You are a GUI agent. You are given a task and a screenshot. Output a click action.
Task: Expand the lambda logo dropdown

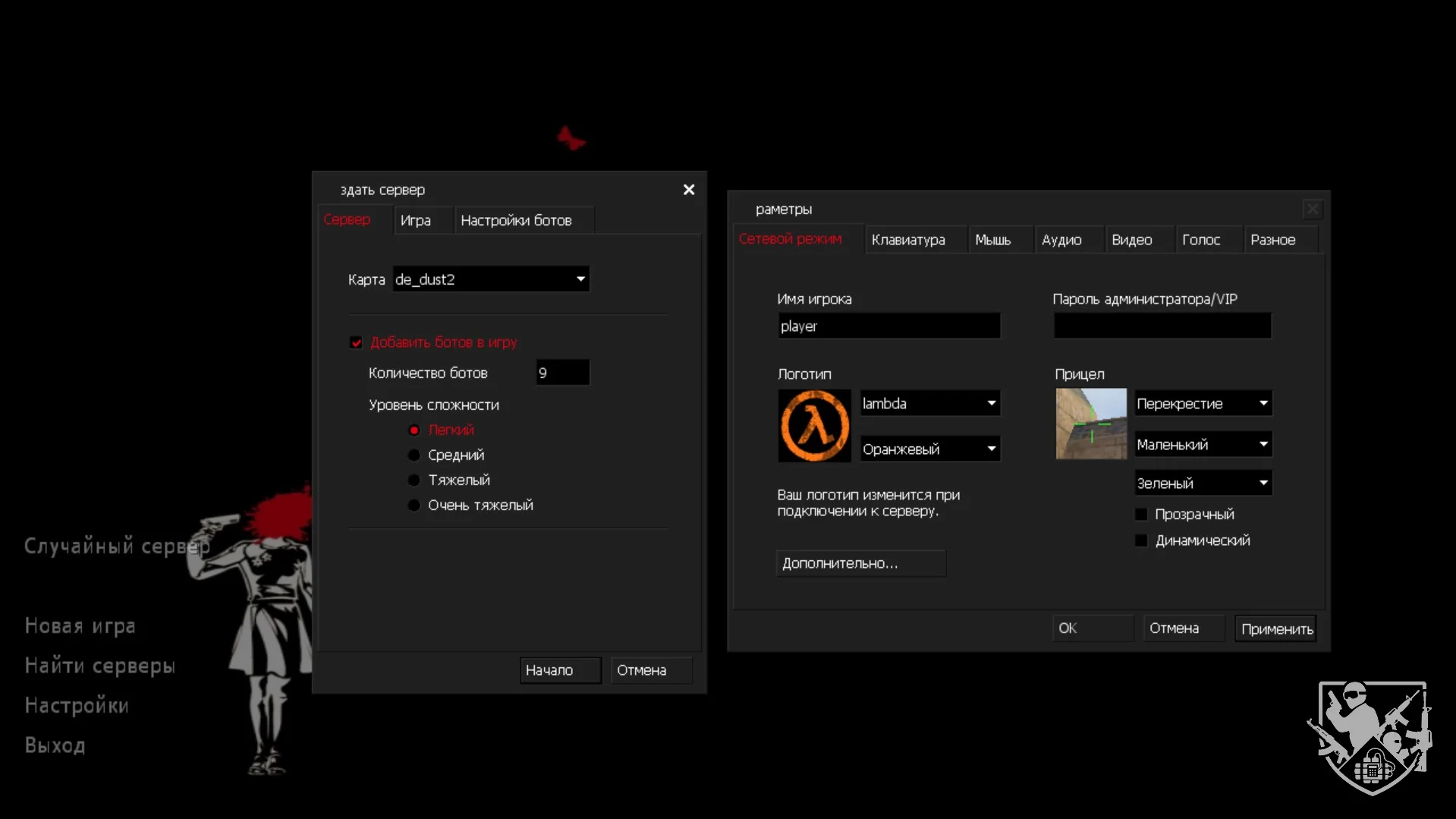pyautogui.click(x=929, y=404)
